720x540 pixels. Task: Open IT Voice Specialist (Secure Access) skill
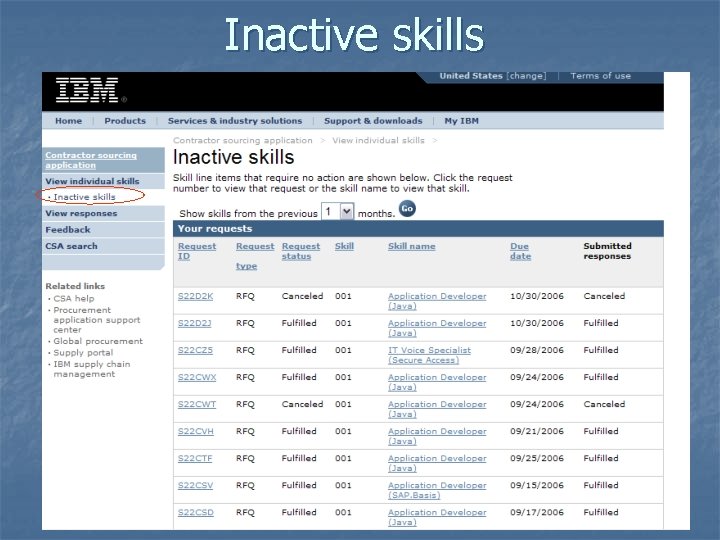point(429,355)
